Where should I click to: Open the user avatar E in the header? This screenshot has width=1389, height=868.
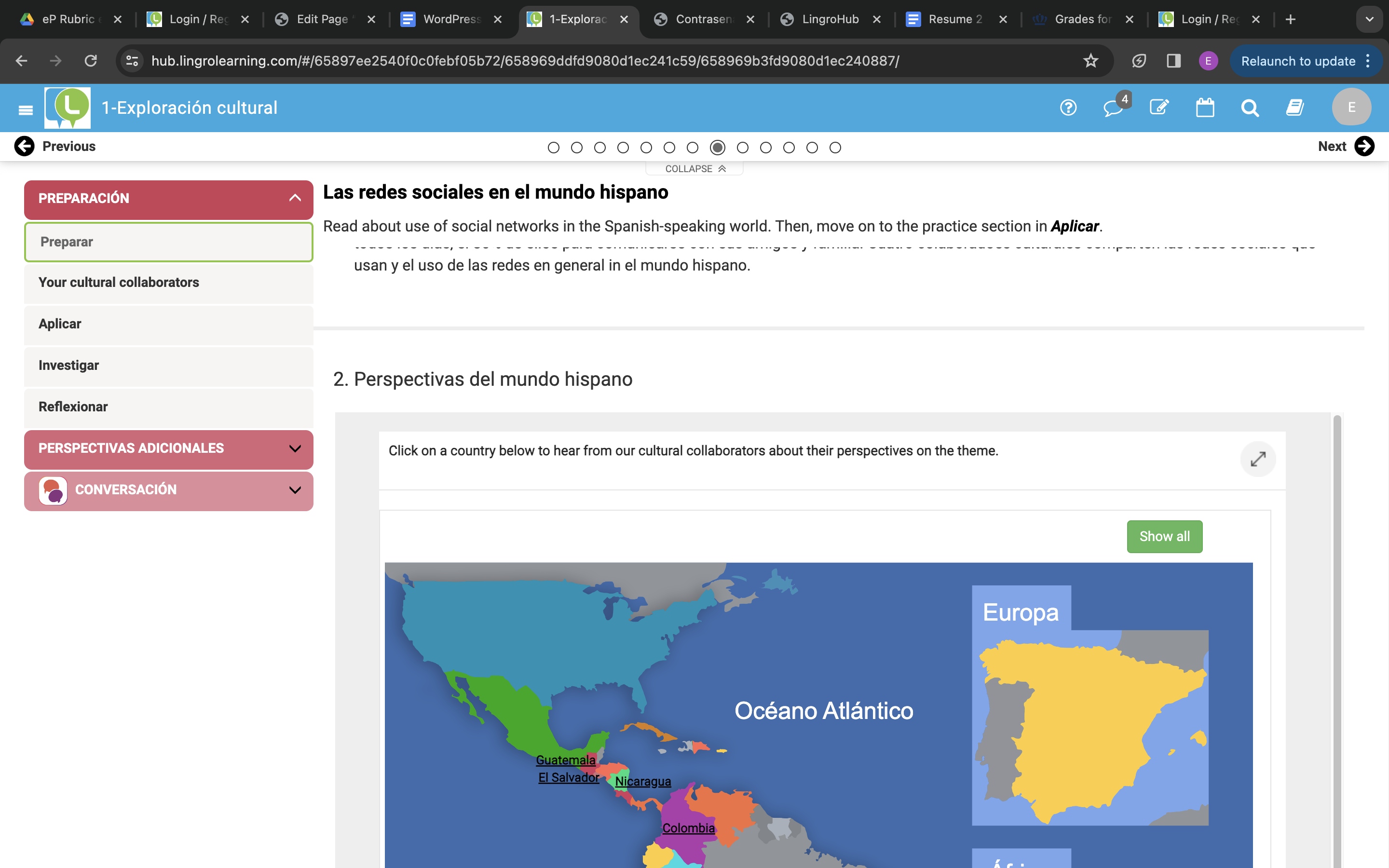[1351, 108]
